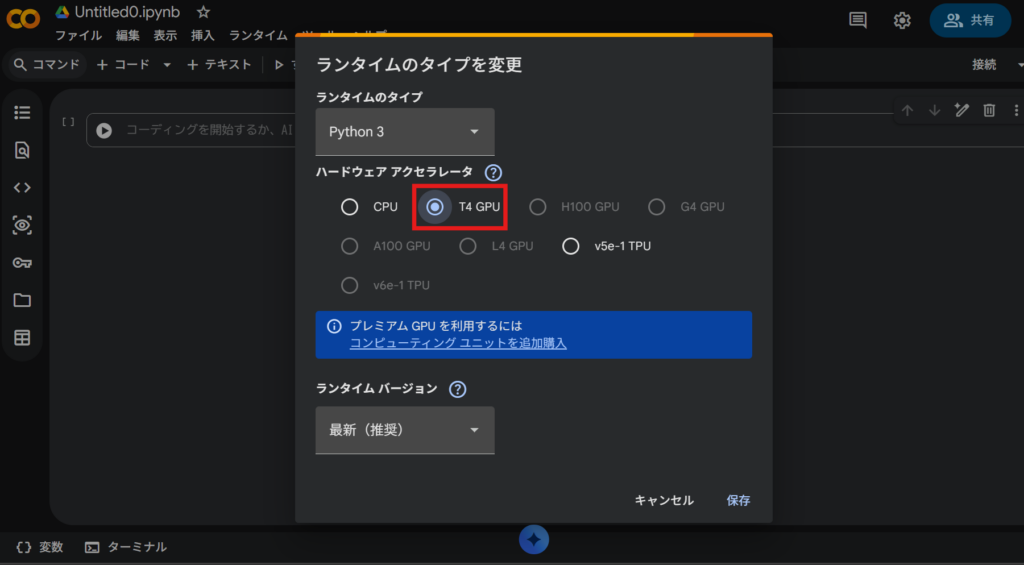Select the v5e-1 TPU radio button
1024x565 pixels.
tap(571, 246)
